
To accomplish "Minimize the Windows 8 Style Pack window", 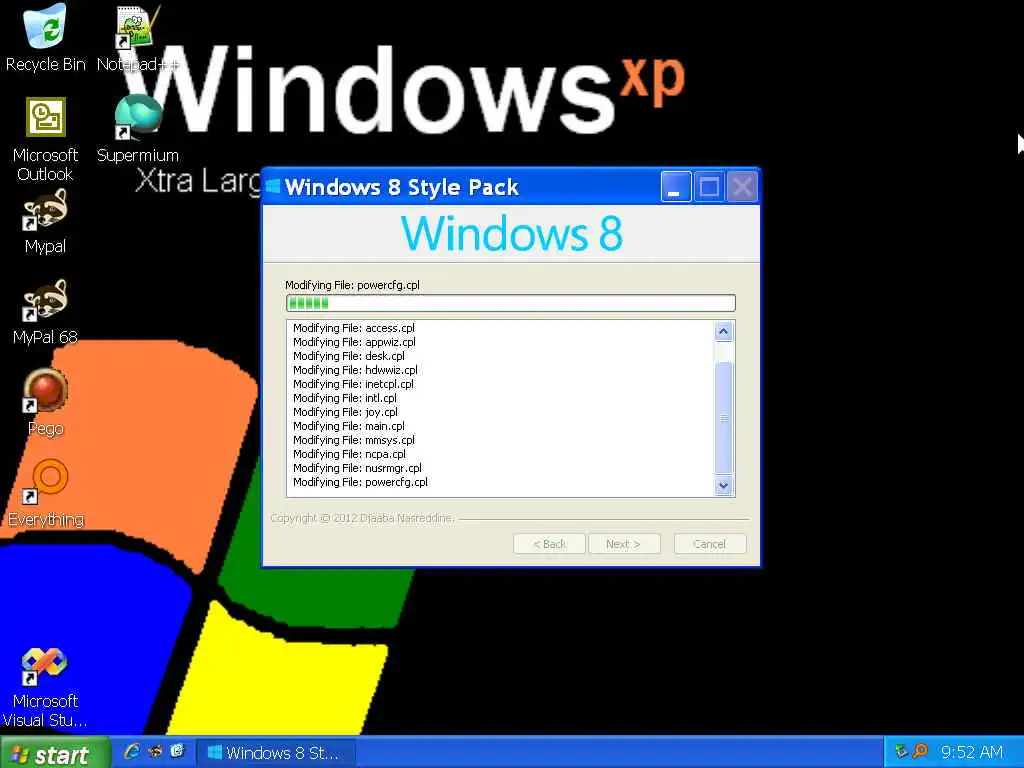I will click(x=676, y=187).
